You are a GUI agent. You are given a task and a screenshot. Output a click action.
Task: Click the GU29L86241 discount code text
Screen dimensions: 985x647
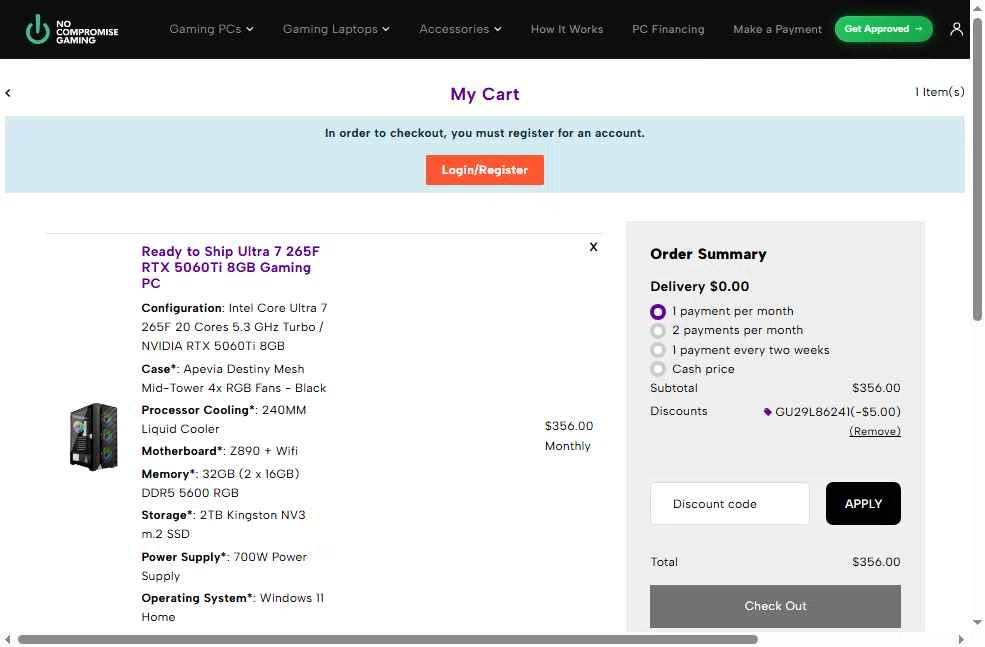tap(813, 412)
